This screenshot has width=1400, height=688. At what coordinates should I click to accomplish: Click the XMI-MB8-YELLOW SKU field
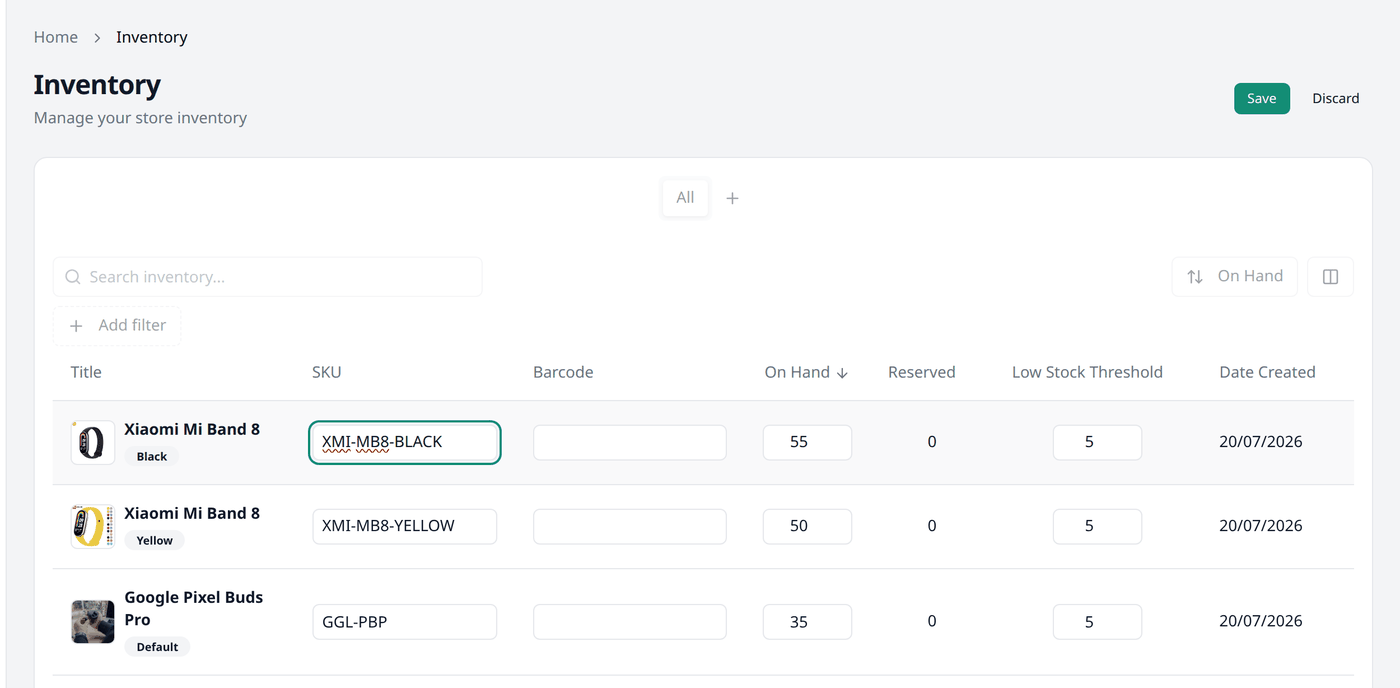(405, 526)
